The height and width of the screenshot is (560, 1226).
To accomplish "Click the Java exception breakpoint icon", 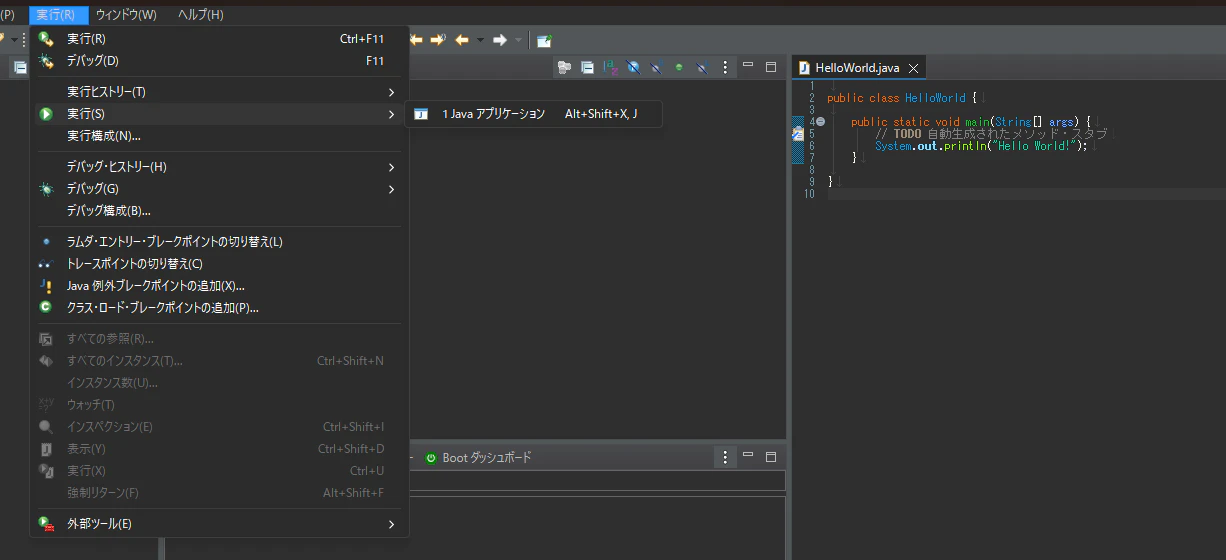I will point(46,286).
